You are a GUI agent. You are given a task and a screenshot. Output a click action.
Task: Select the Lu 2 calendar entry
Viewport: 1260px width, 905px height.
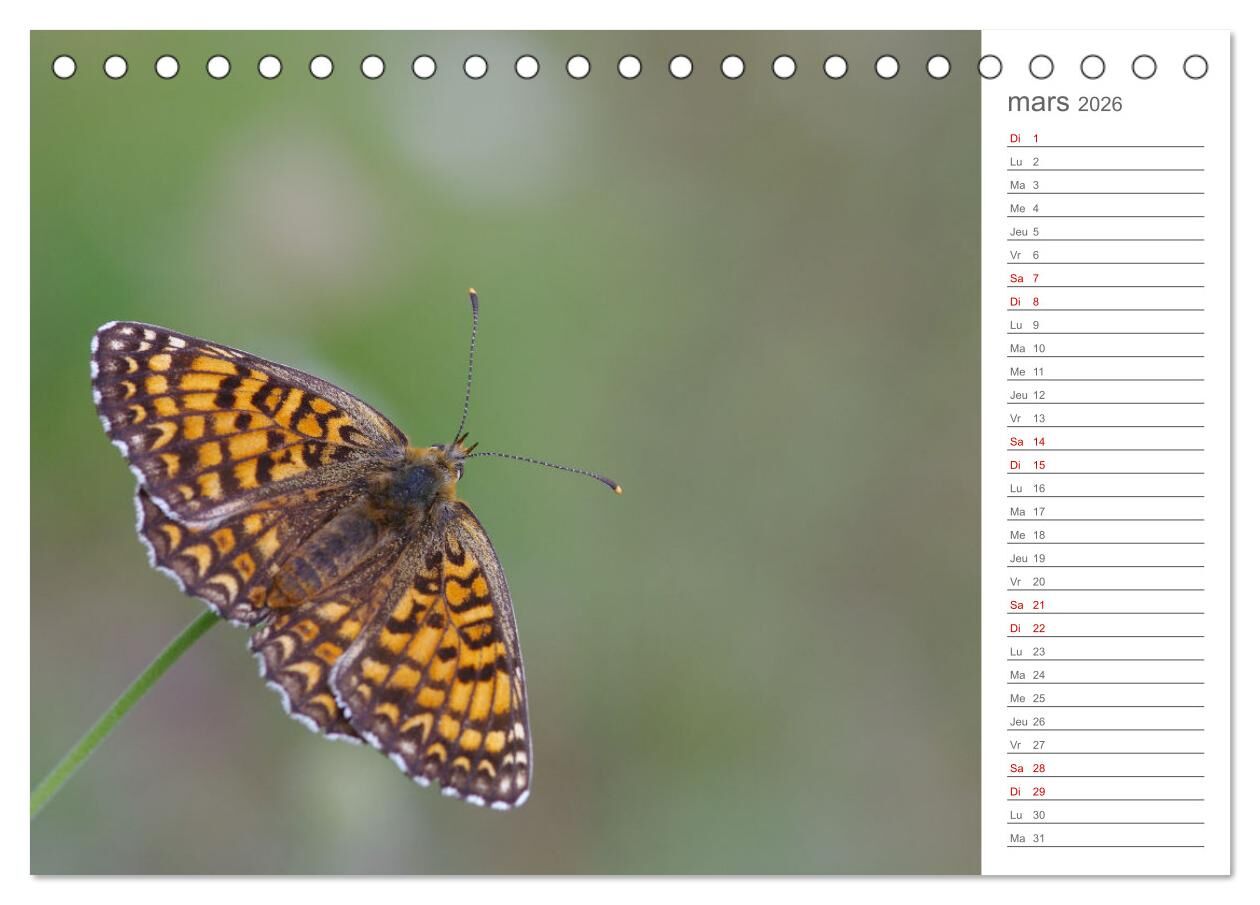pos(1105,162)
